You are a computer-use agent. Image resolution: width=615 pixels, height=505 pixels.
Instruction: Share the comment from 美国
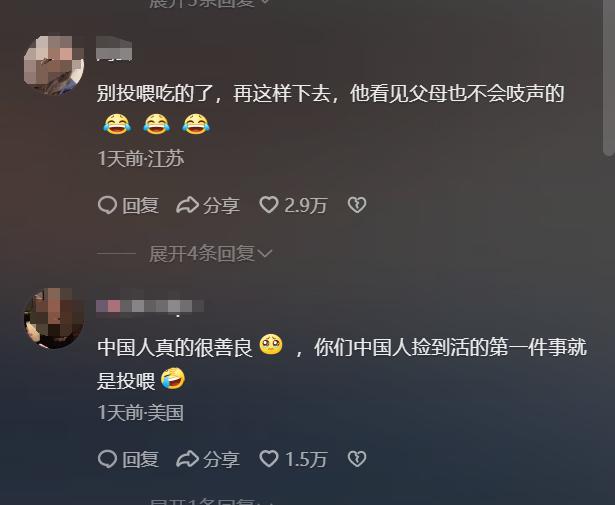click(208, 459)
